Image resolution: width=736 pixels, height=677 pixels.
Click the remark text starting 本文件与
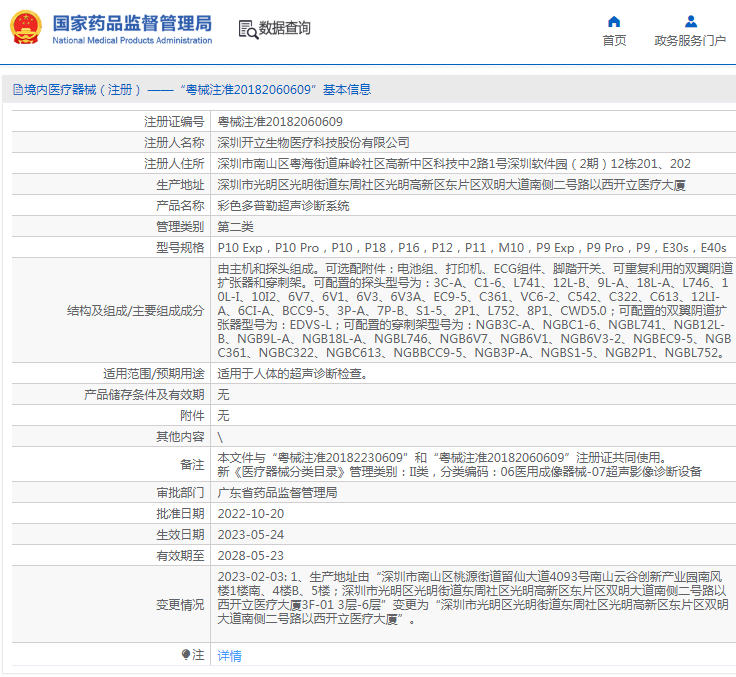click(x=460, y=465)
